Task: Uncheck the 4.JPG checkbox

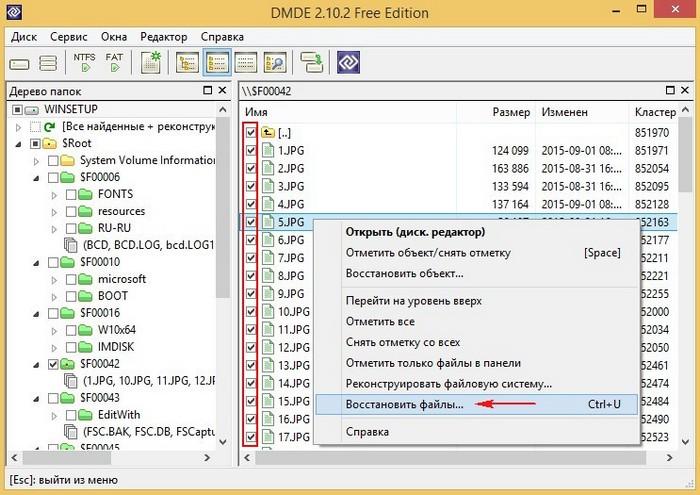Action: pyautogui.click(x=251, y=204)
